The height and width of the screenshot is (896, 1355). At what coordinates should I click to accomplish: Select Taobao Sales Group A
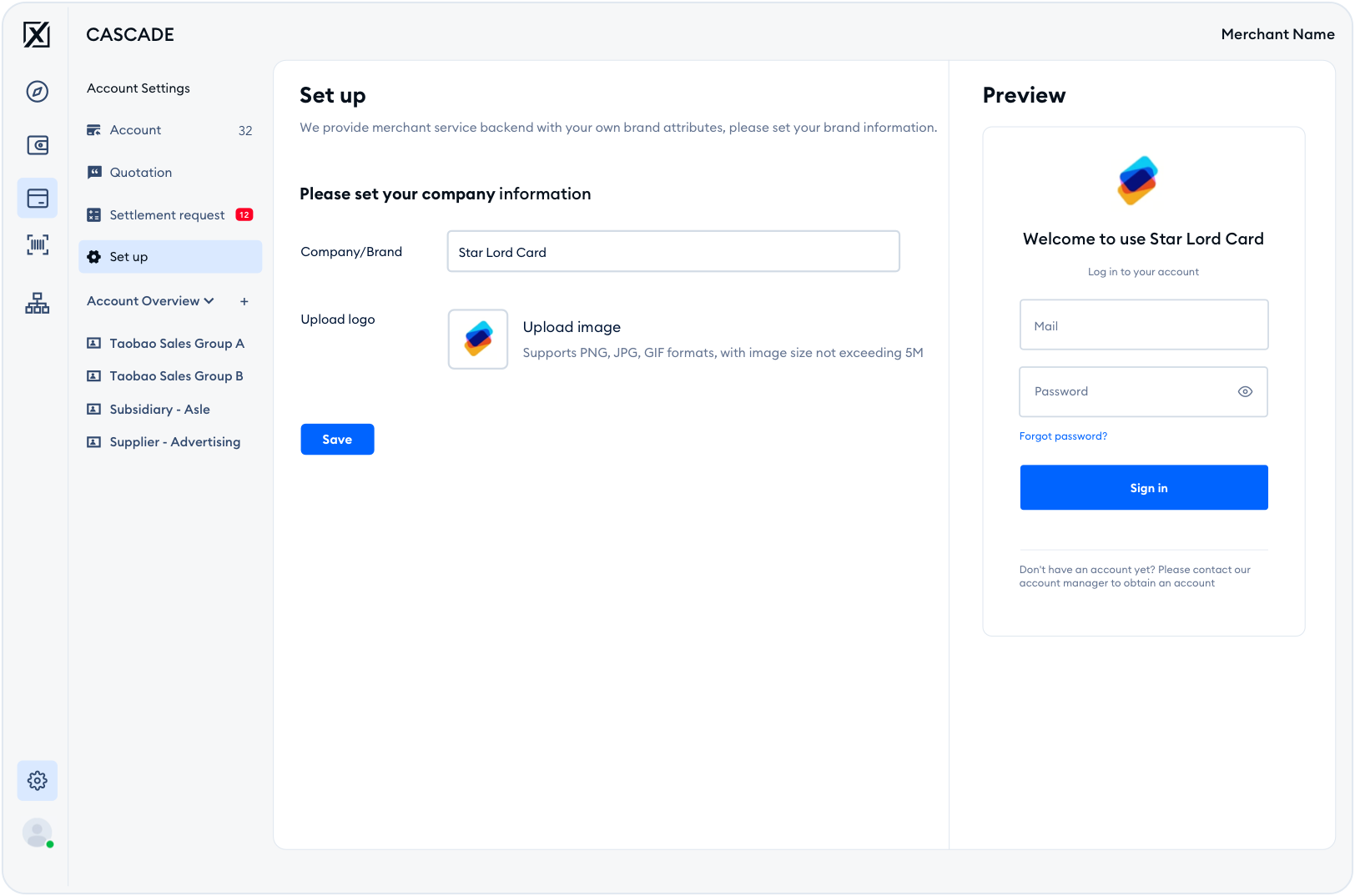coord(176,344)
